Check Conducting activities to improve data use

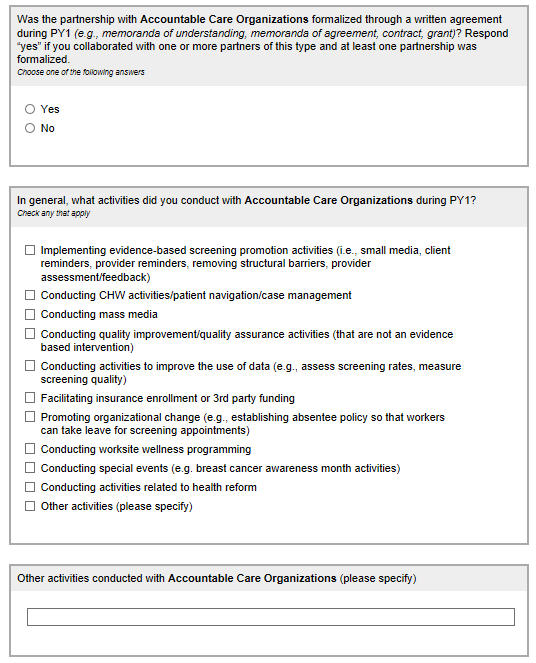coord(30,366)
